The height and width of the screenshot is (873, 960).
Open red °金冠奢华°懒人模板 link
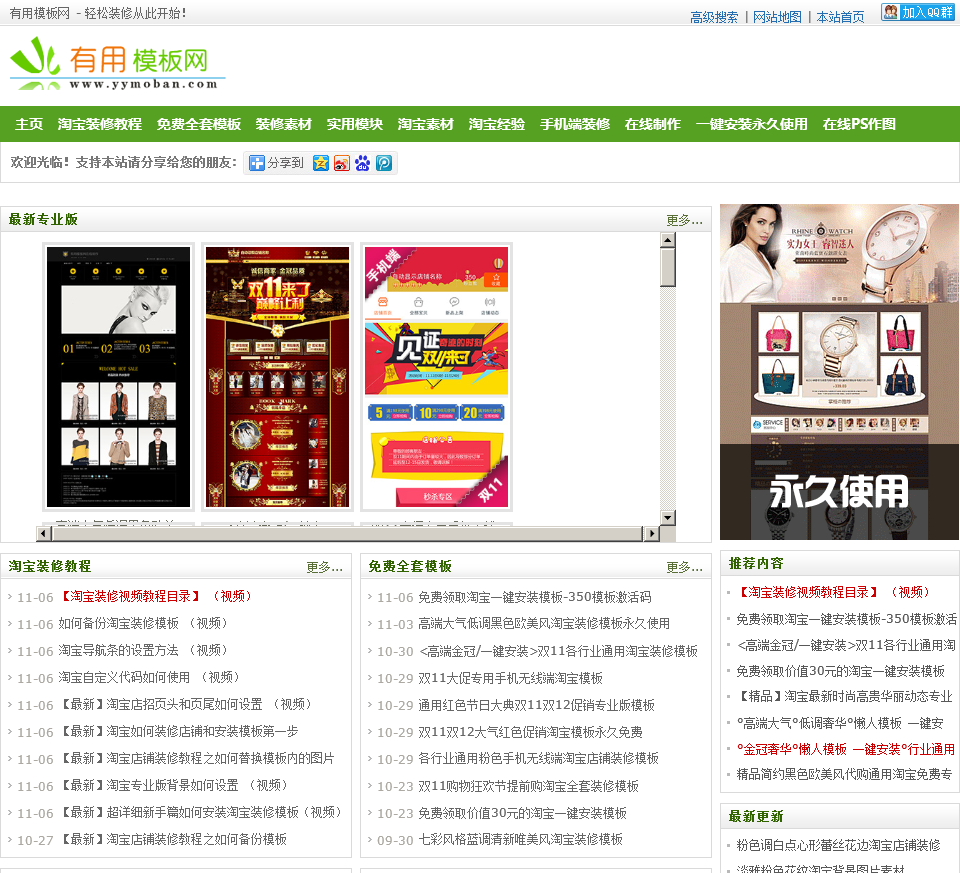(845, 749)
